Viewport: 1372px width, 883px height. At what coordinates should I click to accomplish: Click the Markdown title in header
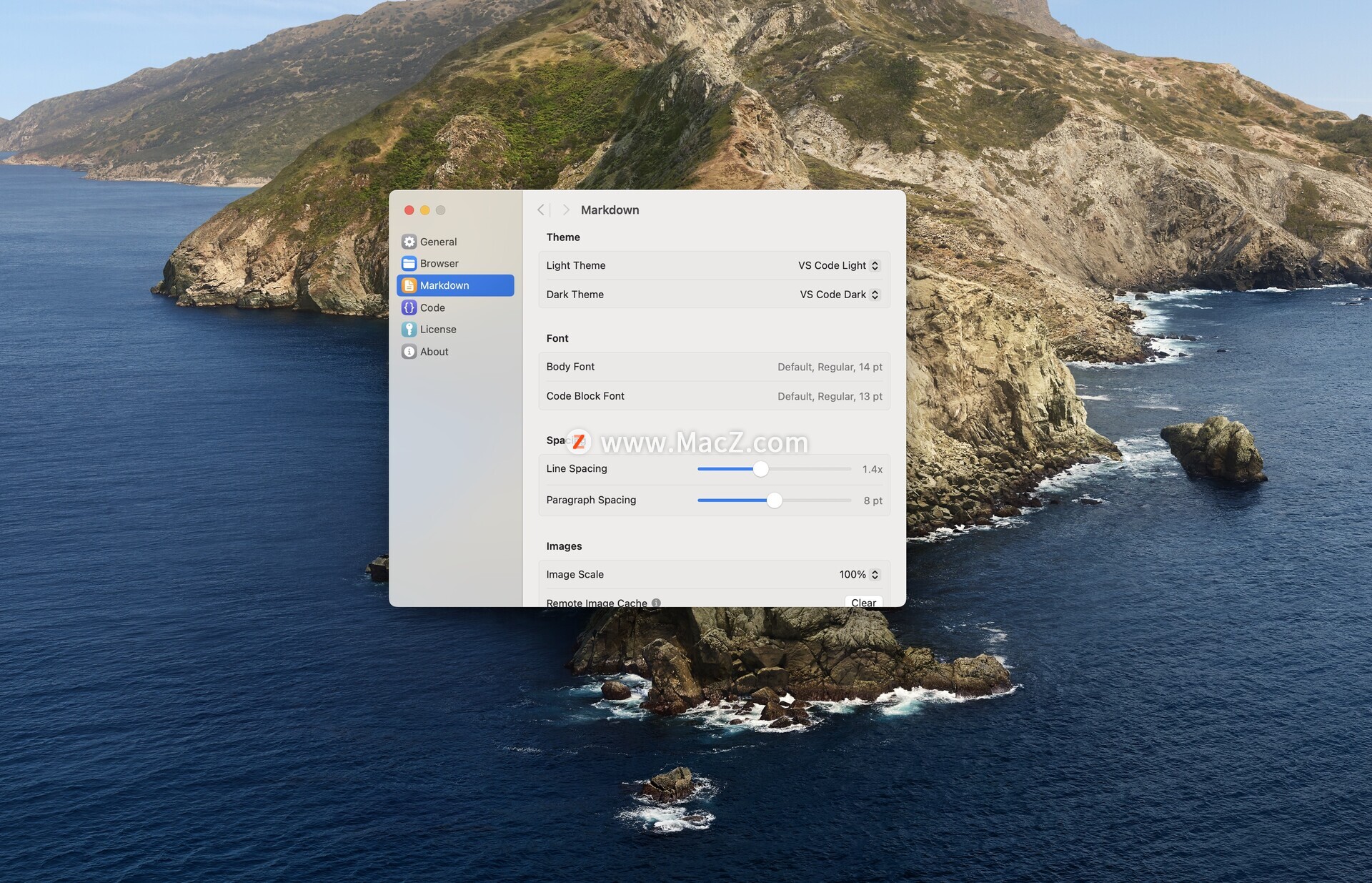610,209
